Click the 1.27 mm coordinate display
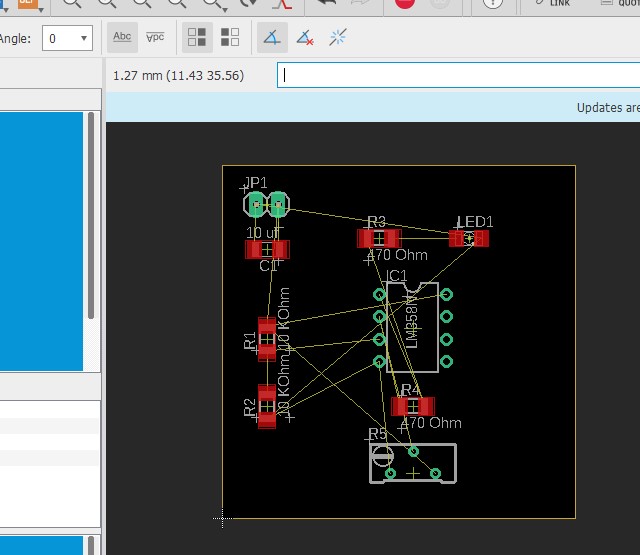The height and width of the screenshot is (555, 640). (x=178, y=75)
